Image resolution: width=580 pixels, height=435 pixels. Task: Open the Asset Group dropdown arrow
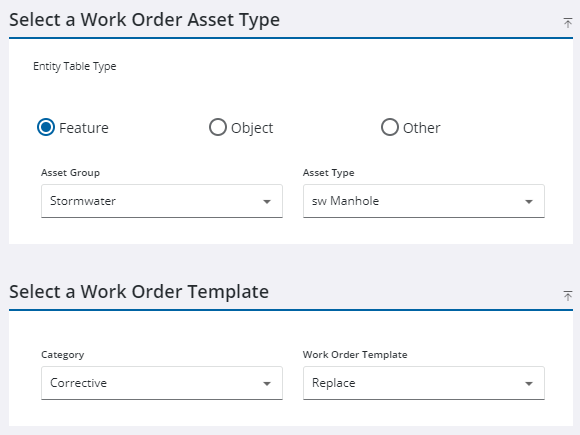[267, 202]
